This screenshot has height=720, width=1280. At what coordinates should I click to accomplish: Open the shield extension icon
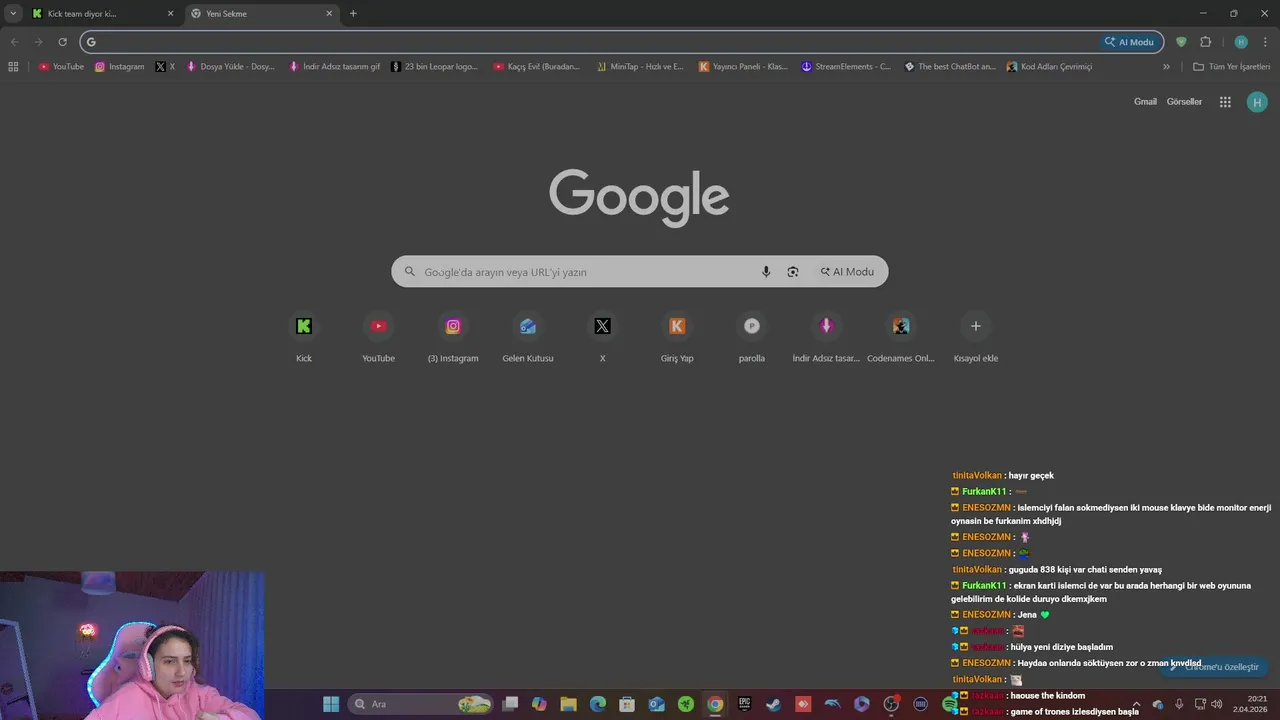coord(1181,42)
